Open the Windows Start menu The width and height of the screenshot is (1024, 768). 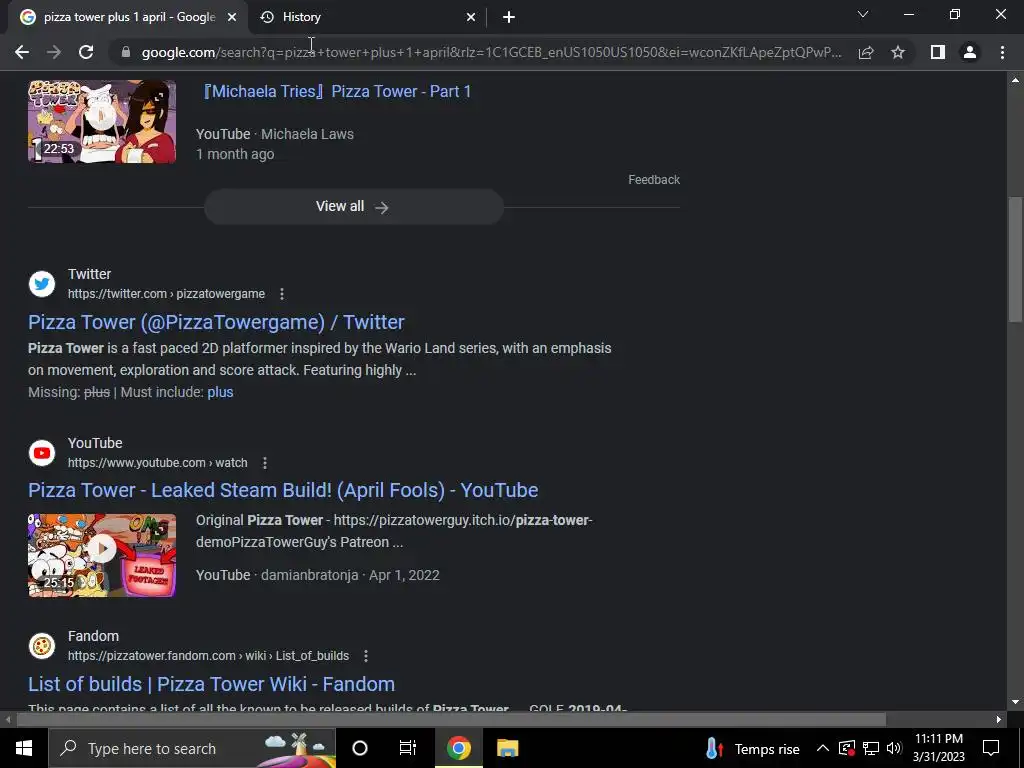click(24, 748)
